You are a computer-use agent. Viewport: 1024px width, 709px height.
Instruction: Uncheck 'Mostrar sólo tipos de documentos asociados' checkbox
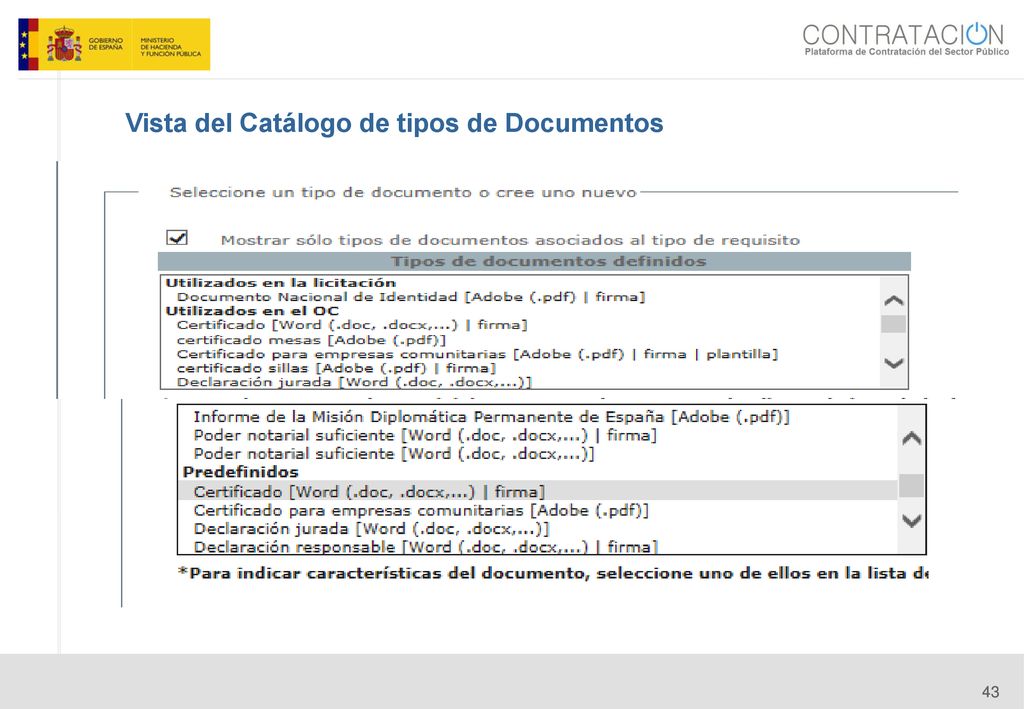point(177,238)
